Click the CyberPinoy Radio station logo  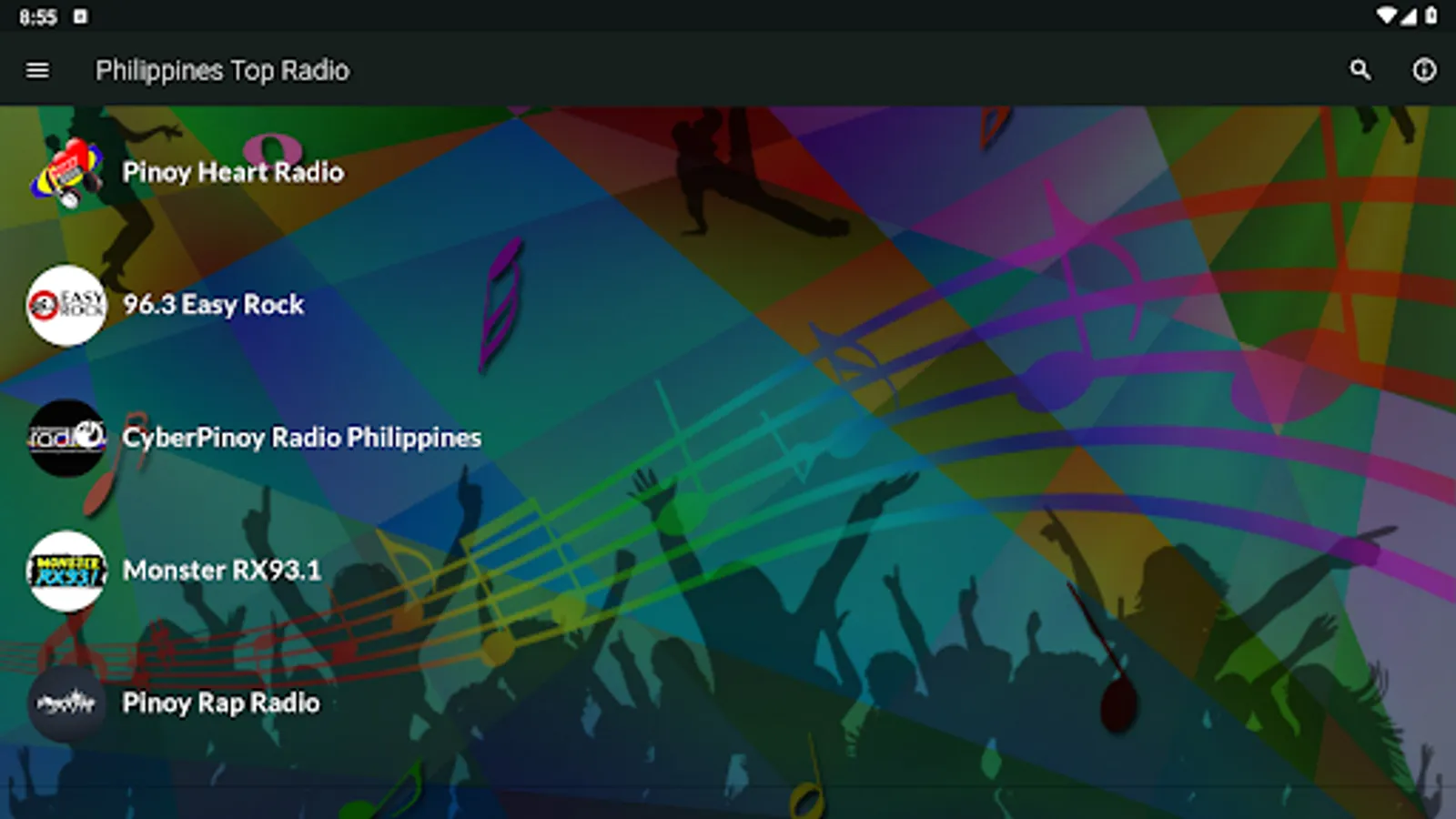pyautogui.click(x=66, y=439)
